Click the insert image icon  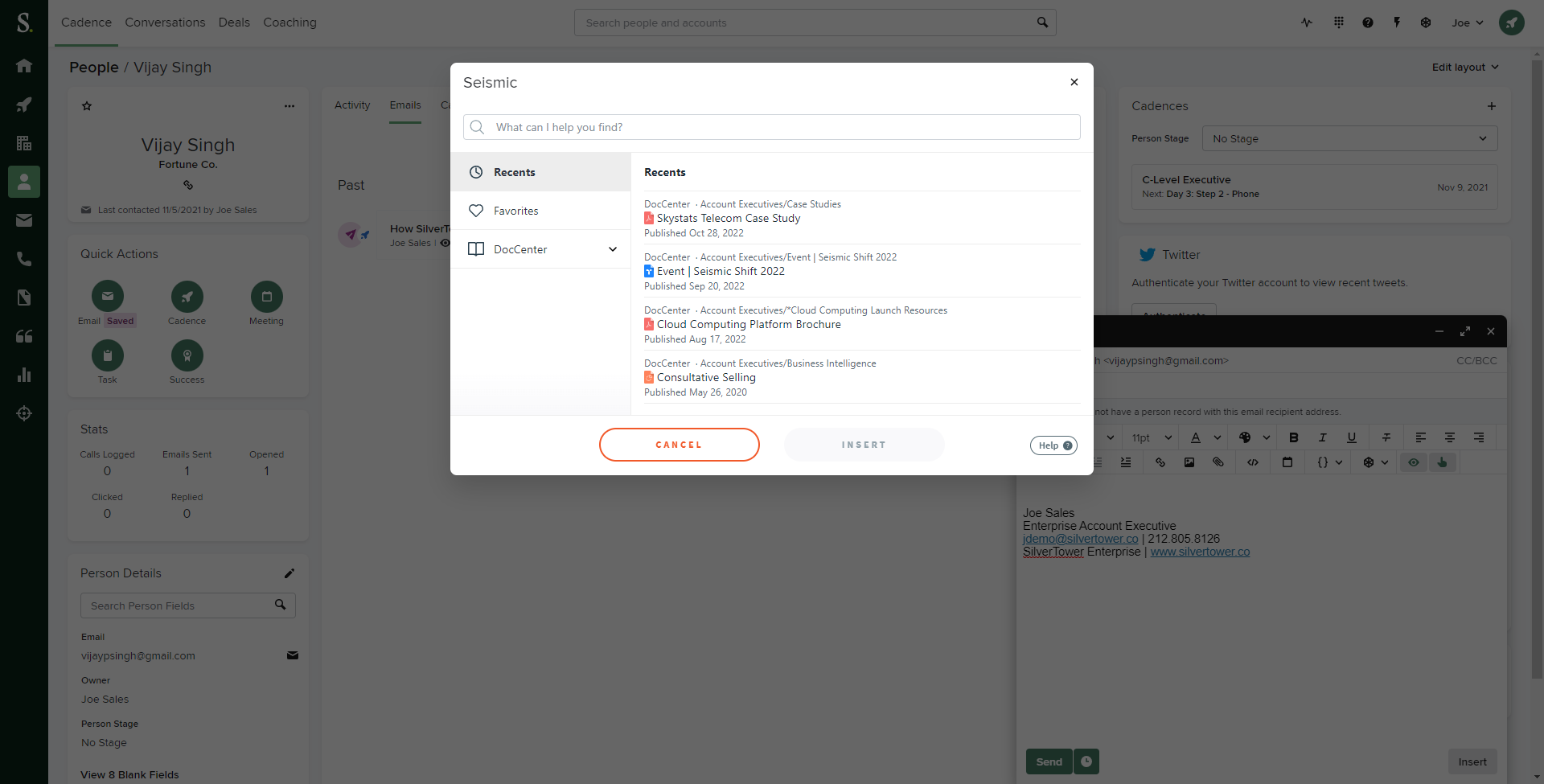coord(1189,462)
